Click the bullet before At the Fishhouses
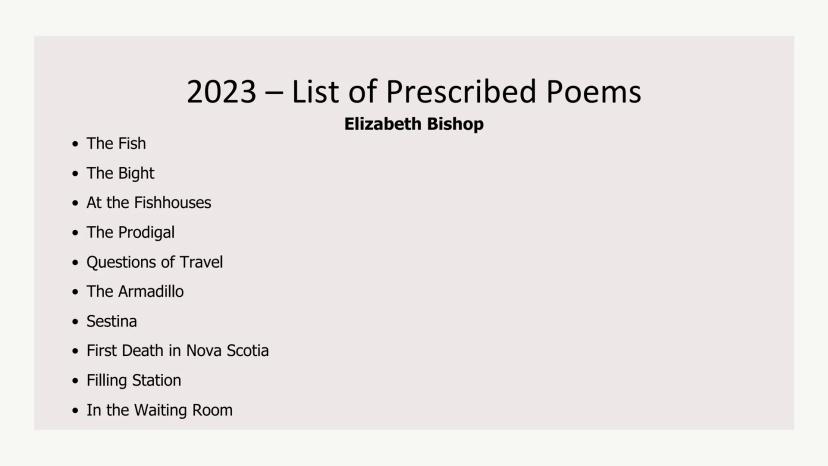The image size is (828, 466). click(x=75, y=203)
